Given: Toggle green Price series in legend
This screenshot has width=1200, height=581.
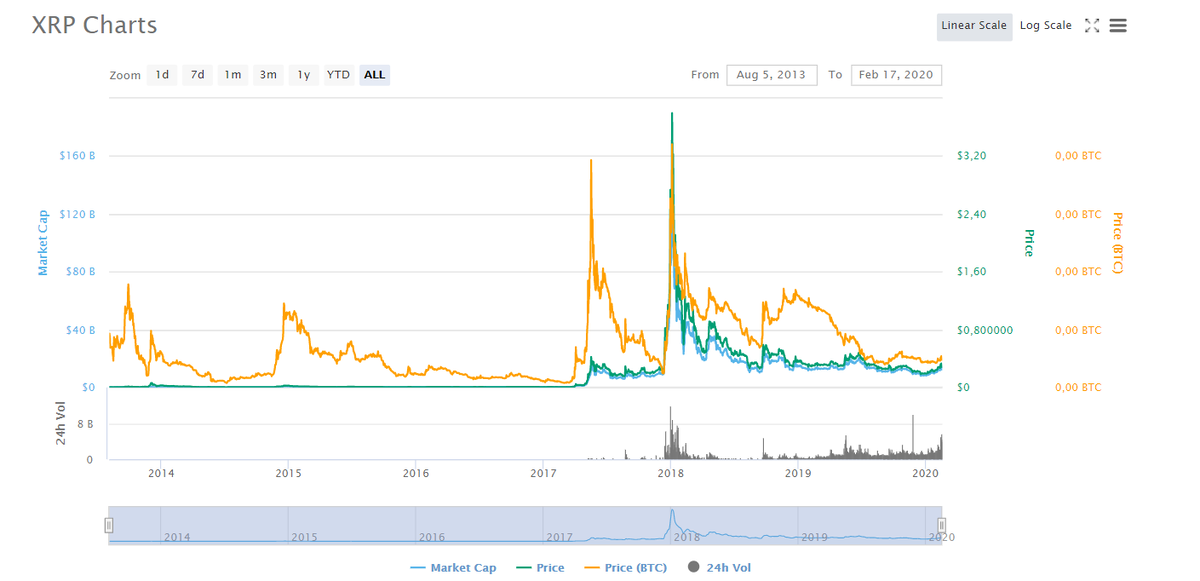Looking at the screenshot, I should point(540,568).
